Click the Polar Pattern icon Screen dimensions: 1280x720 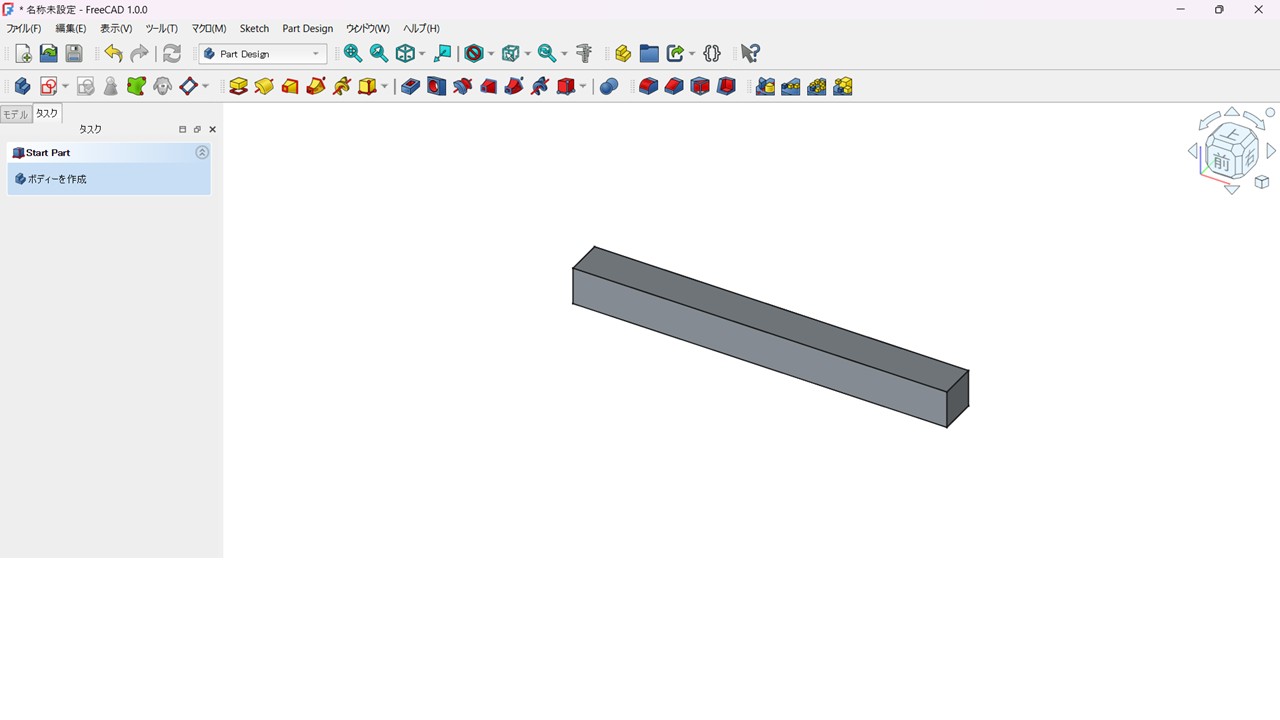(817, 87)
